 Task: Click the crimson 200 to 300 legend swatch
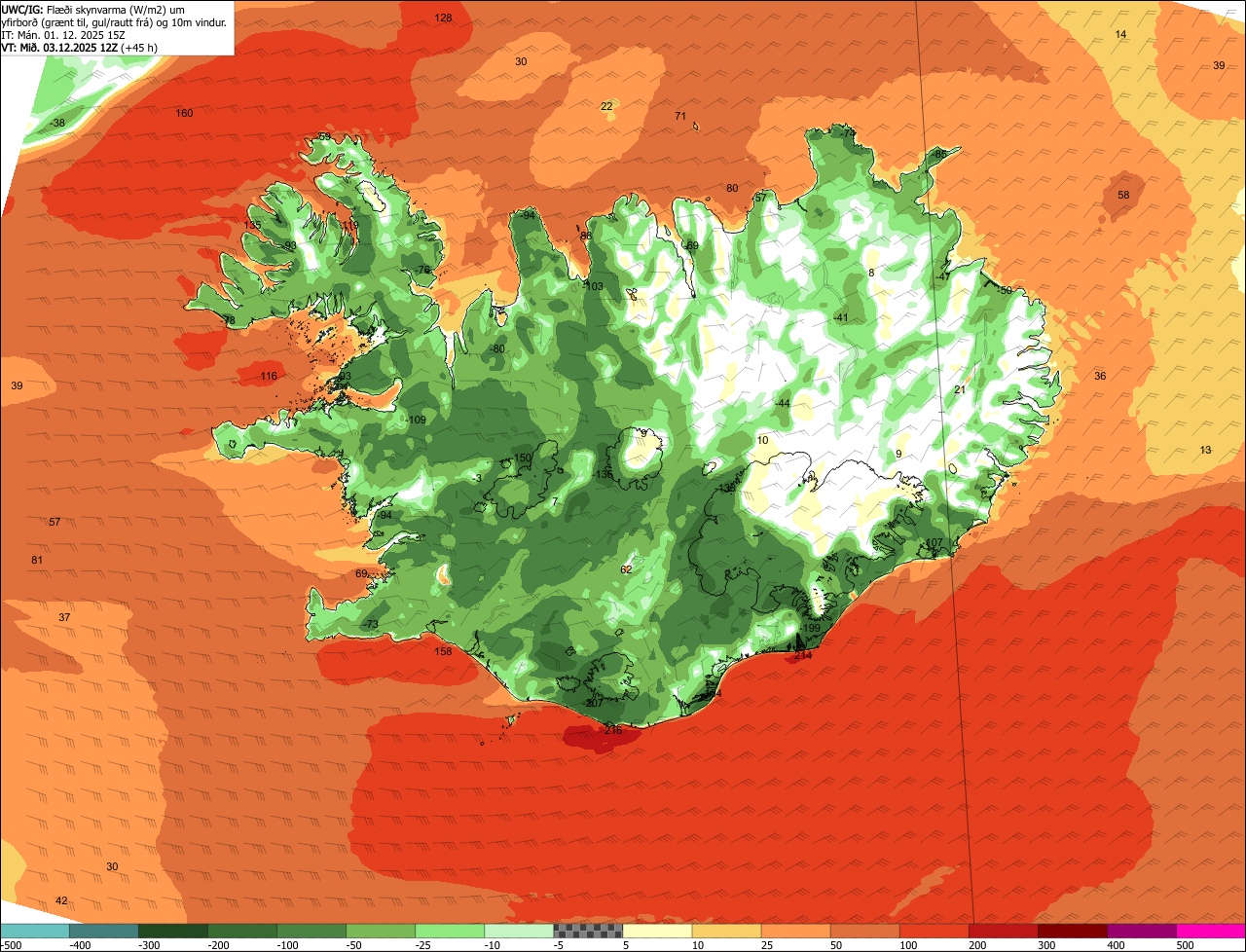[x=1003, y=932]
